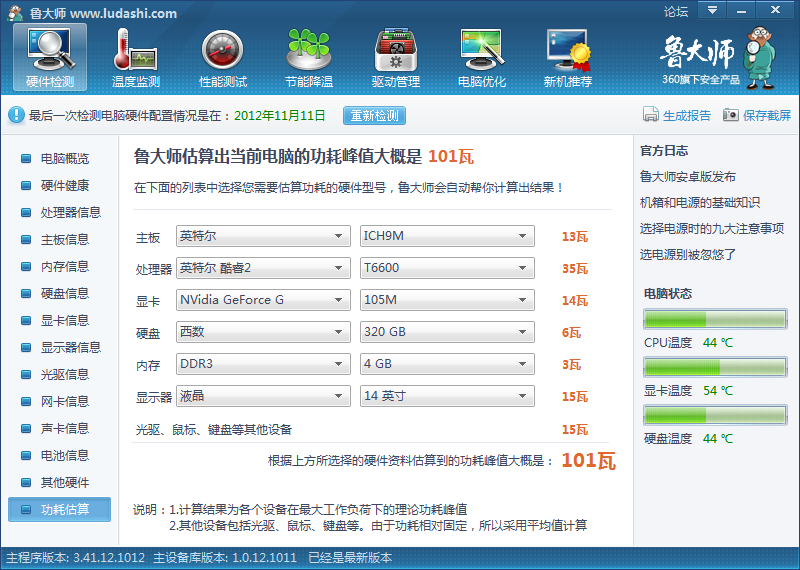
Task: Click the 显卡温度 progress bar
Action: point(715,367)
